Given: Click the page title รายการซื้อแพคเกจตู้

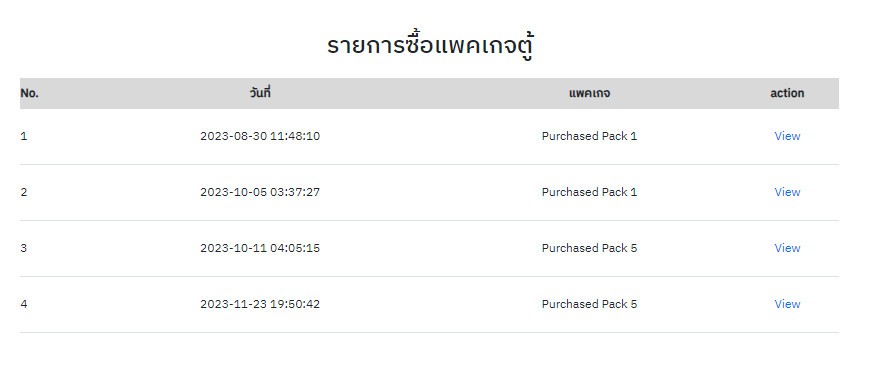Looking at the screenshot, I should click(x=429, y=46).
